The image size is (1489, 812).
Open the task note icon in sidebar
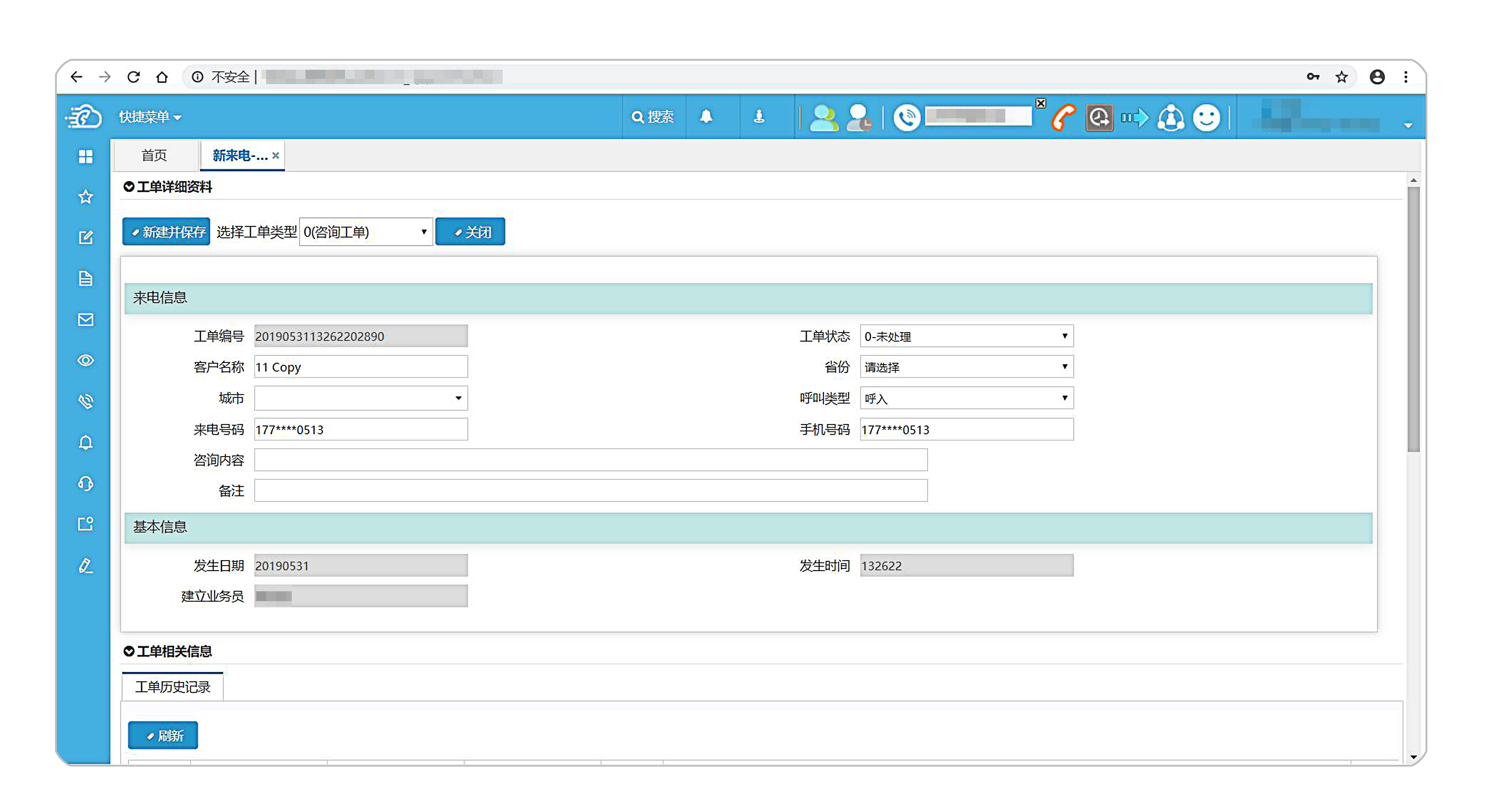85,524
